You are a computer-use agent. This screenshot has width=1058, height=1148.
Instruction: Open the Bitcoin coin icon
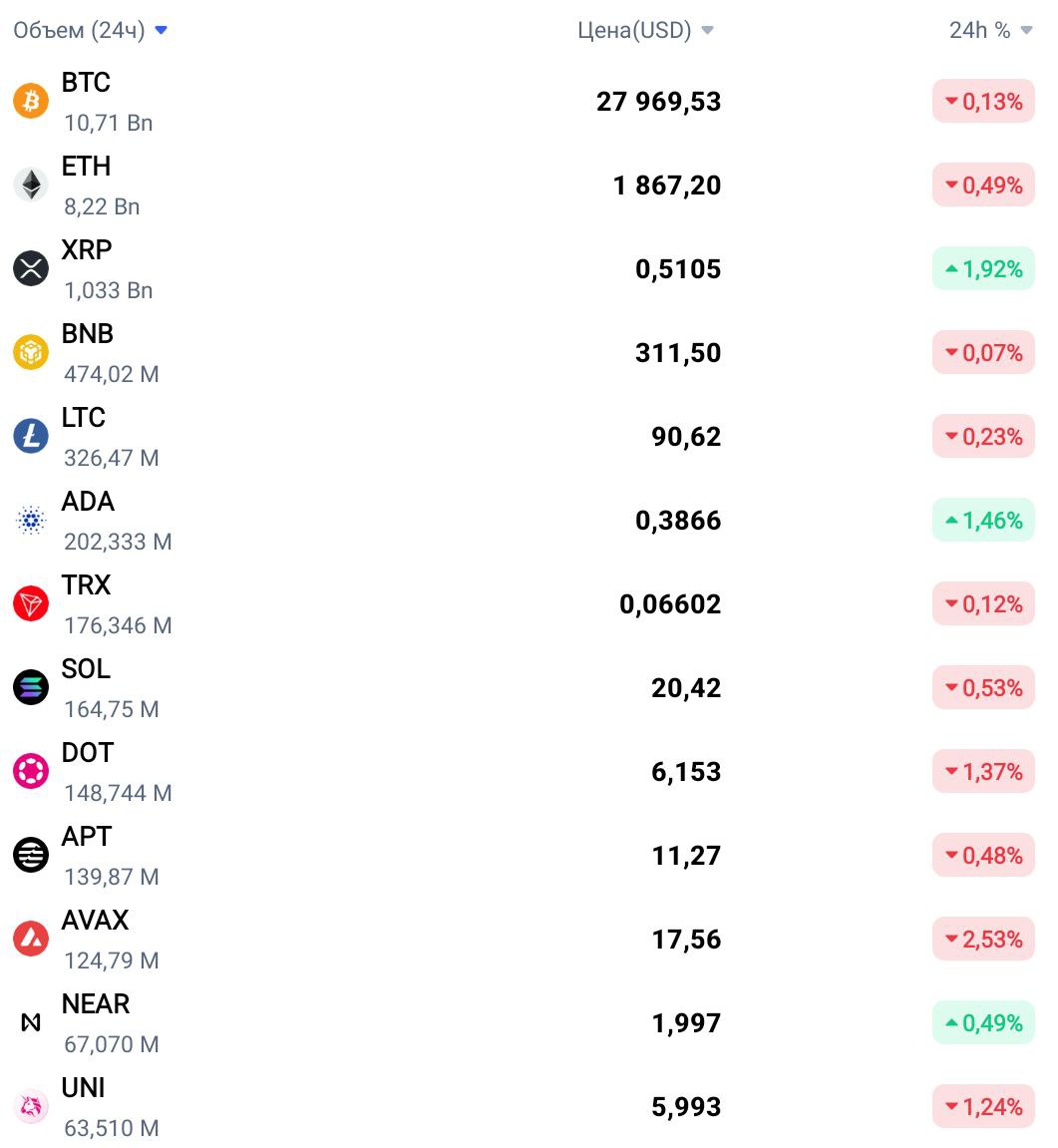31,101
